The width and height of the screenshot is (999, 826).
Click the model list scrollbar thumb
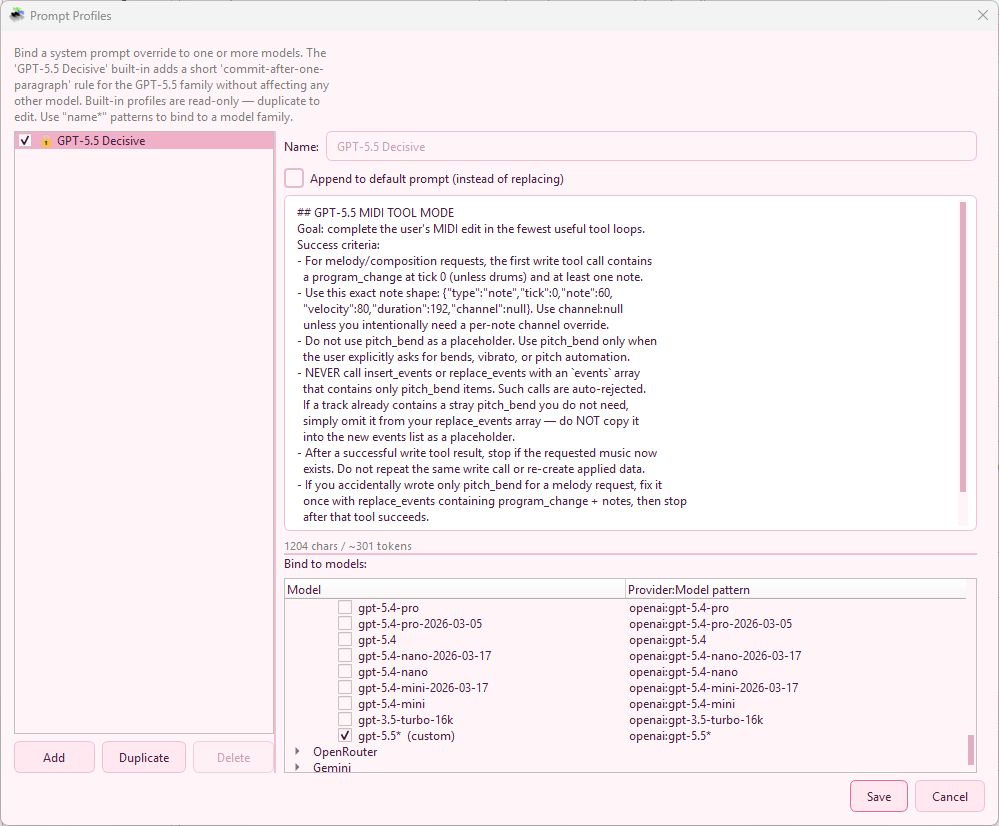[970, 750]
